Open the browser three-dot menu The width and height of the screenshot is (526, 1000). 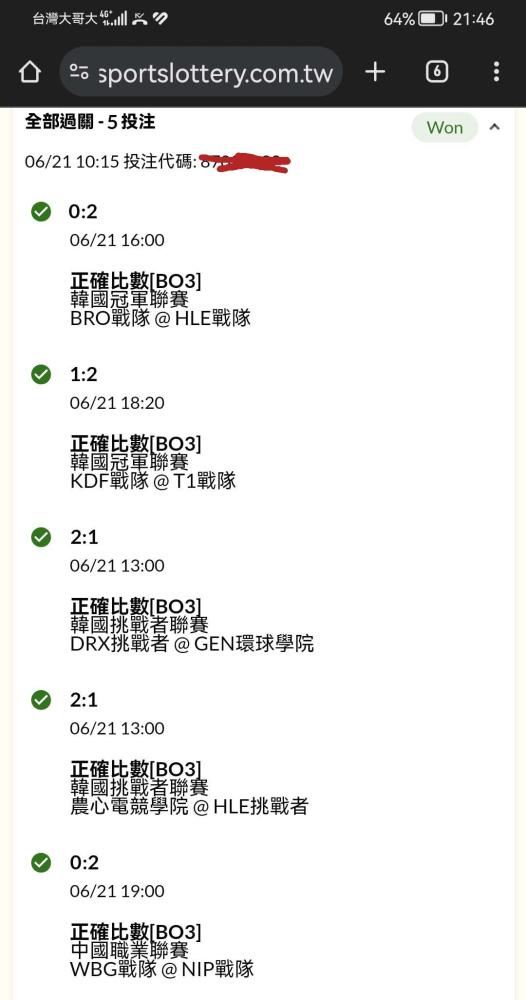click(496, 72)
